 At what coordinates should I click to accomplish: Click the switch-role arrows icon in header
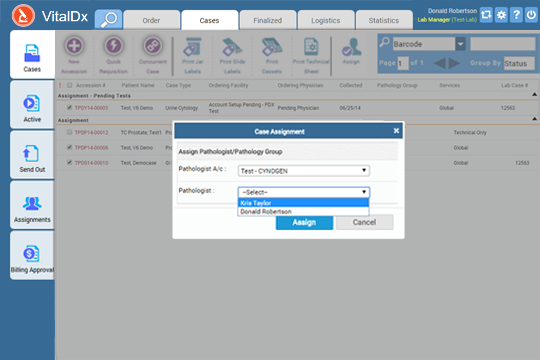pyautogui.click(x=486, y=15)
